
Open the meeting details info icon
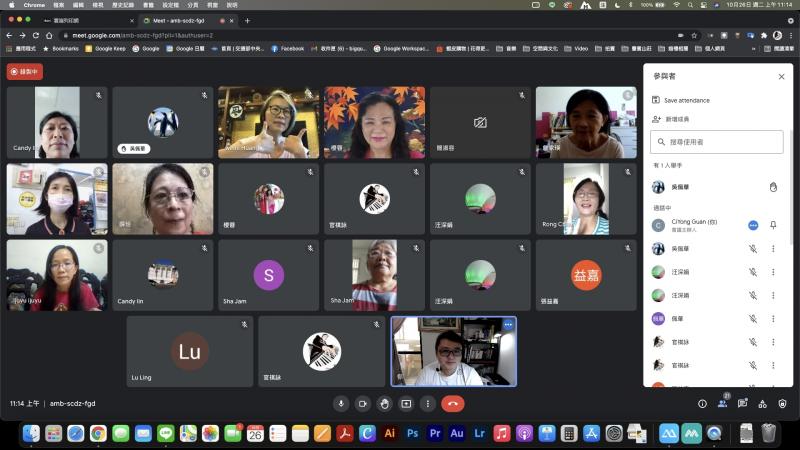(x=702, y=404)
